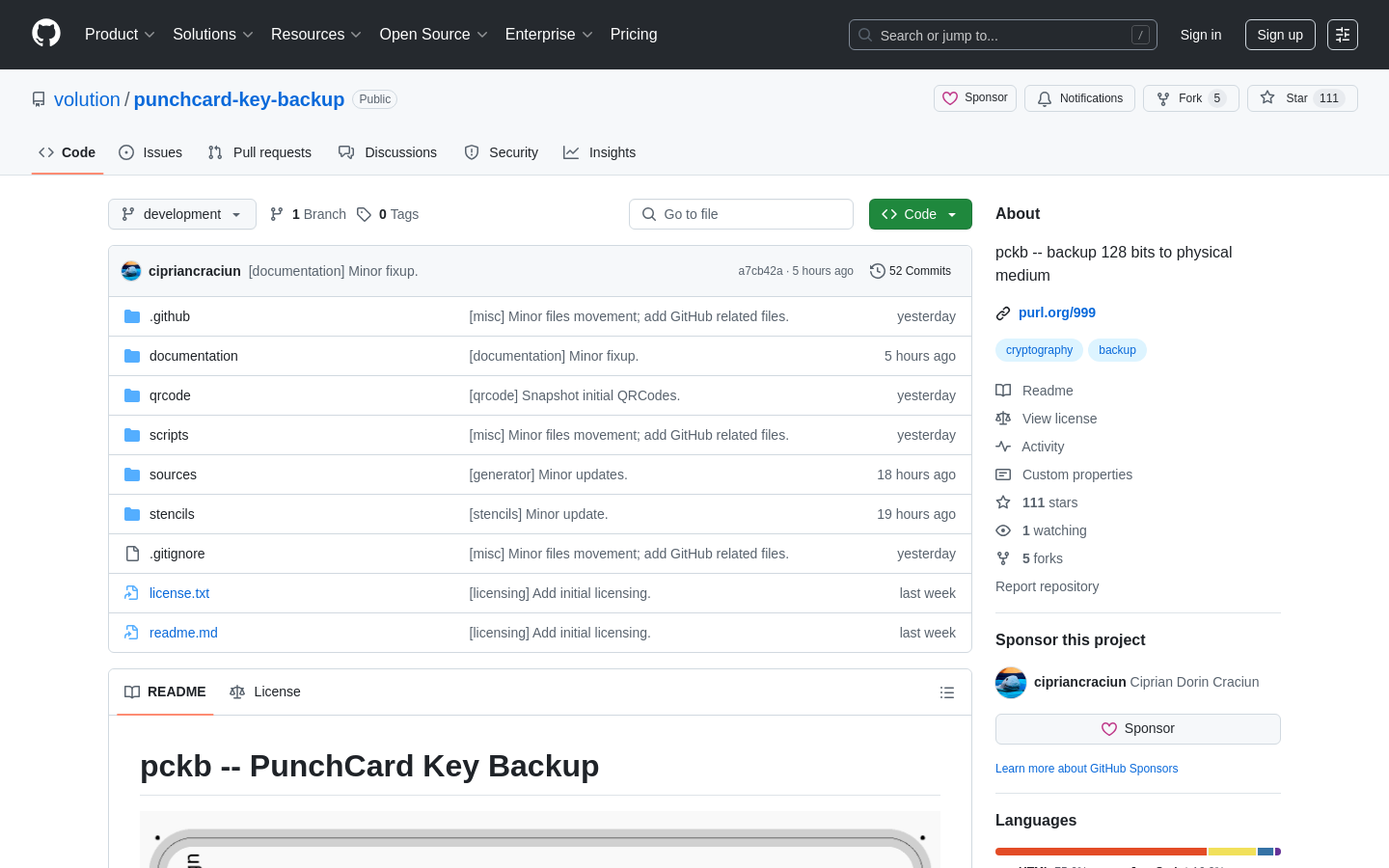Switch to the Insights tab

pos(600,152)
